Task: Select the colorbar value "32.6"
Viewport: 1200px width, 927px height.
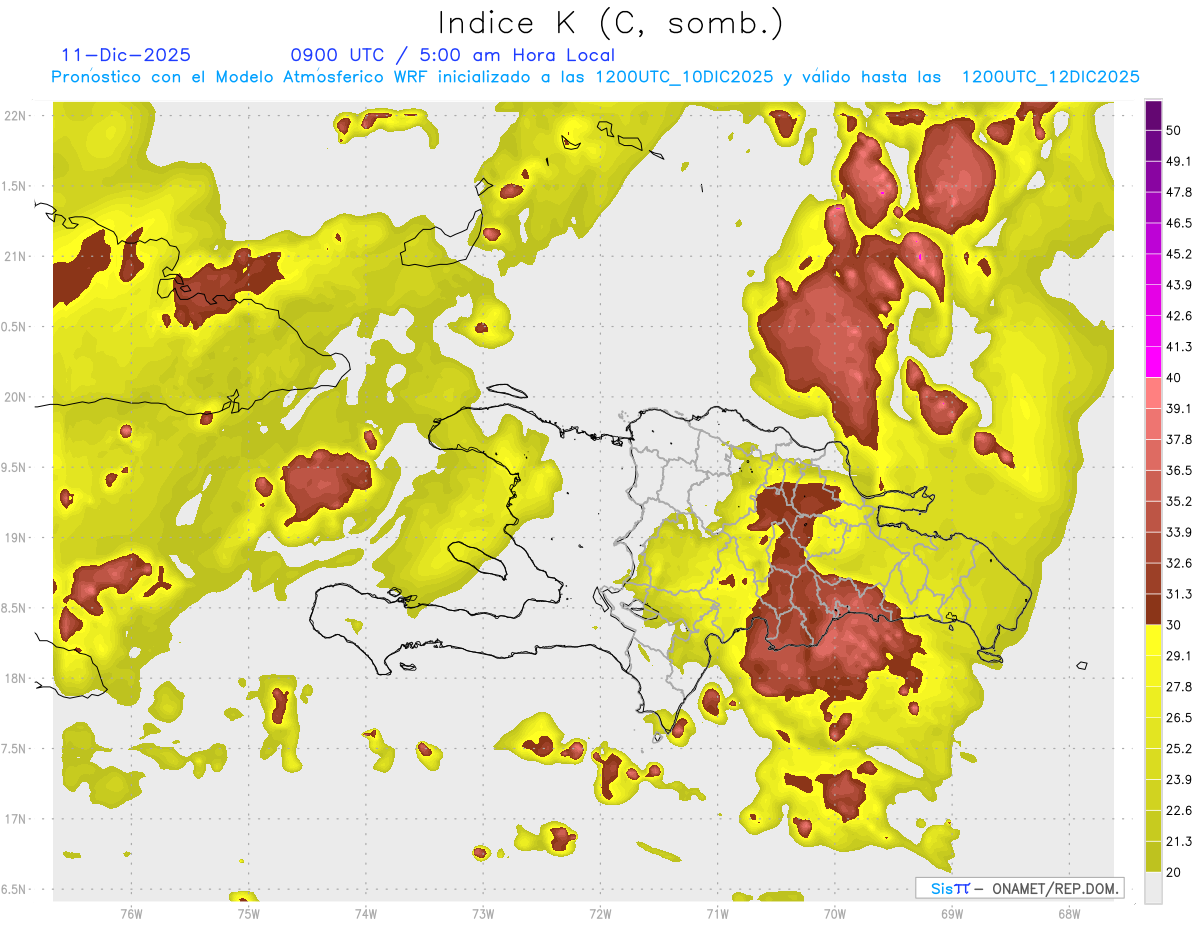Action: click(1179, 563)
